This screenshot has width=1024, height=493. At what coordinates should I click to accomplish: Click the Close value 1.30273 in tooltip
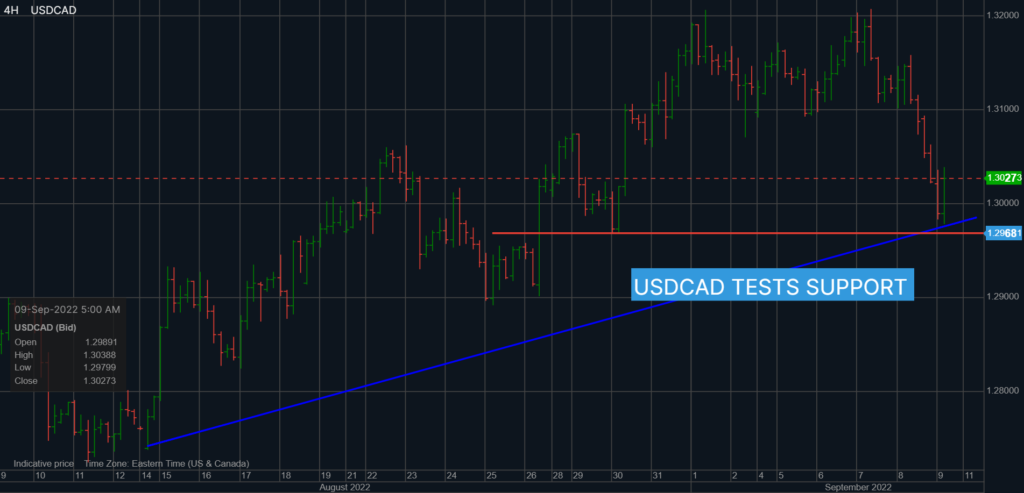click(101, 381)
